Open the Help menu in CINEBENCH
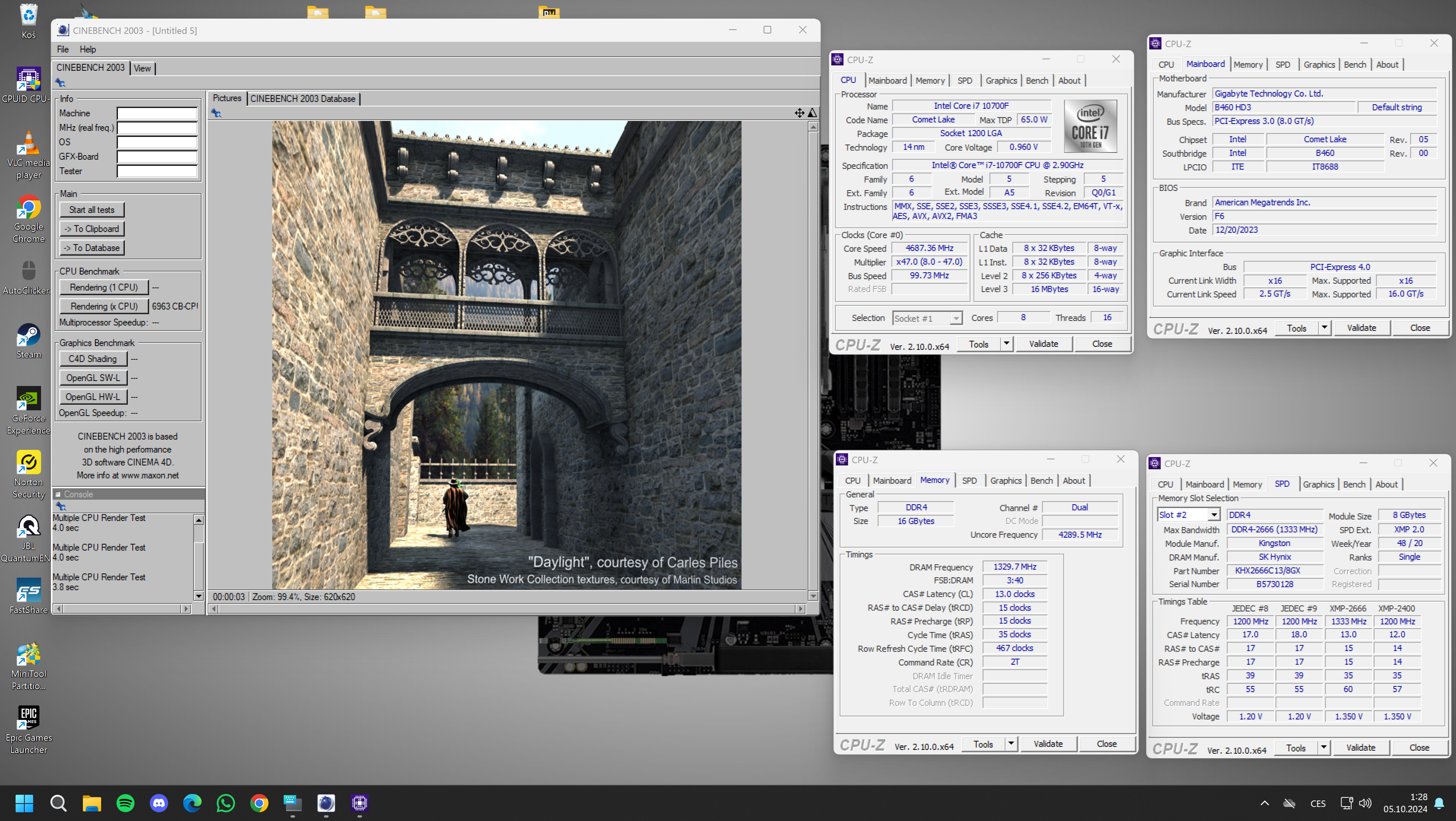This screenshot has height=821, width=1456. (x=87, y=49)
